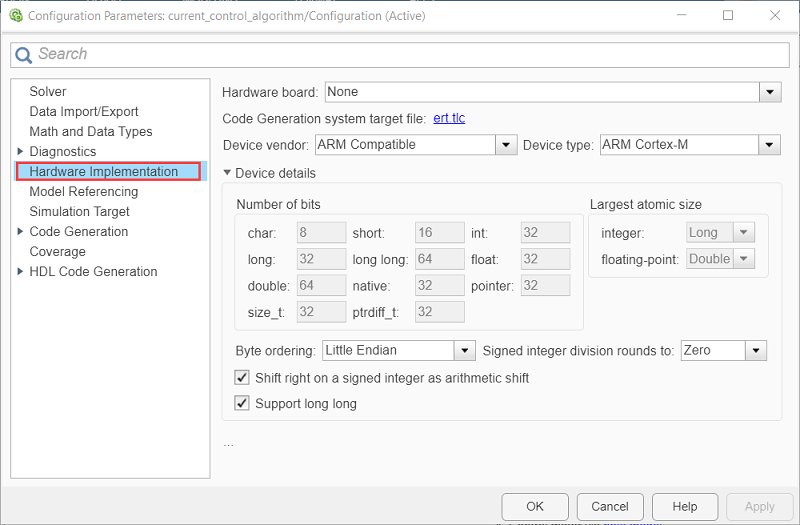
Task: Click the Simulink app icon in title bar
Action: tap(14, 15)
